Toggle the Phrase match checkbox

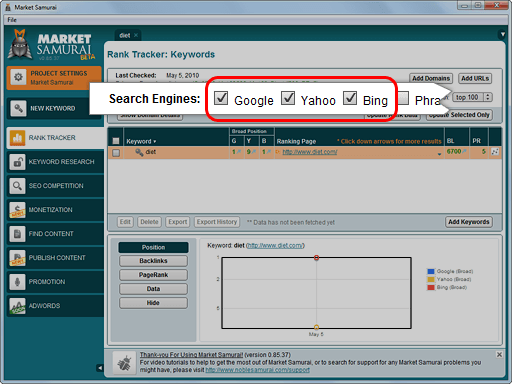point(404,98)
